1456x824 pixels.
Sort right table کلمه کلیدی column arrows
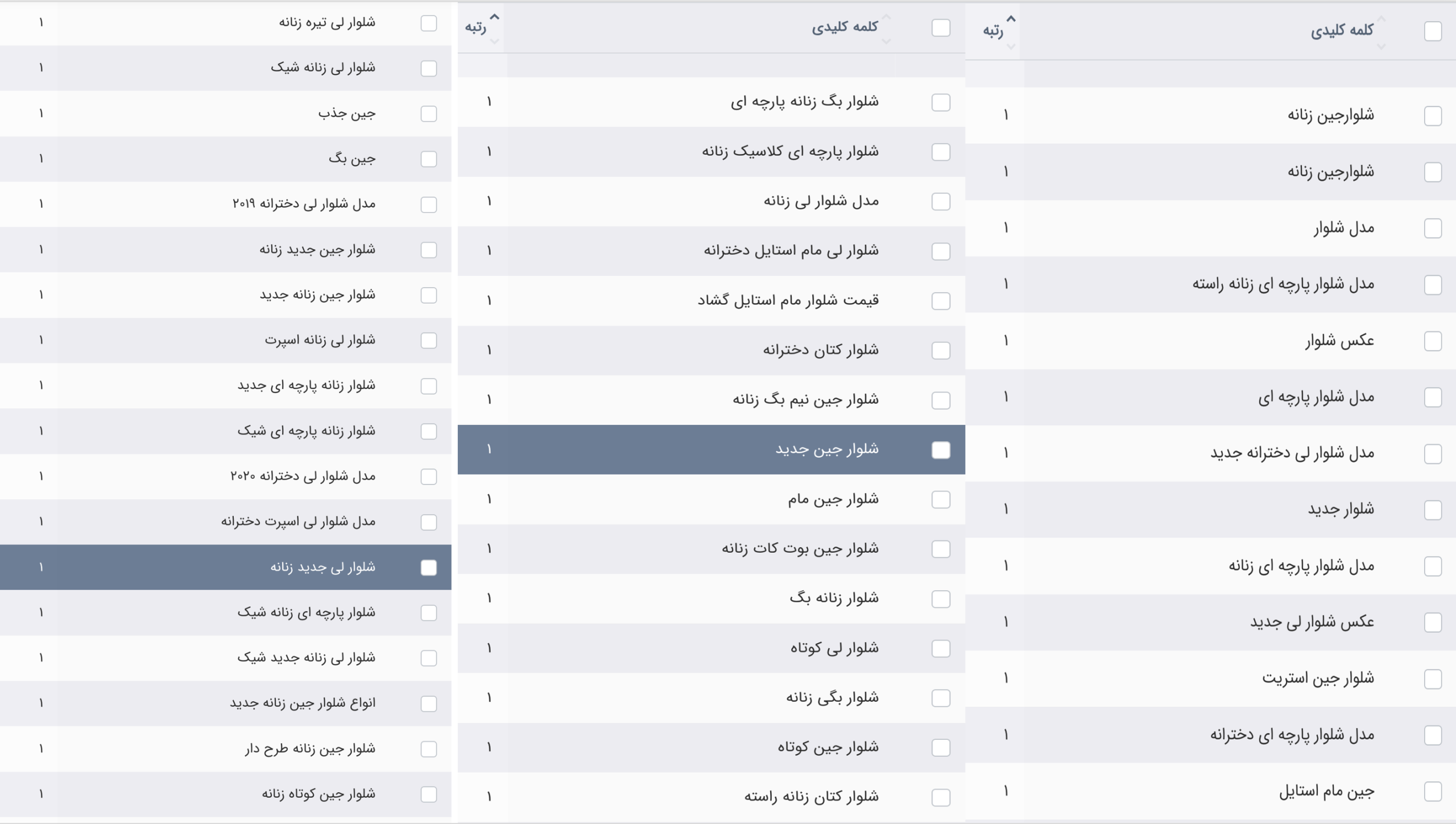pyautogui.click(x=1381, y=32)
